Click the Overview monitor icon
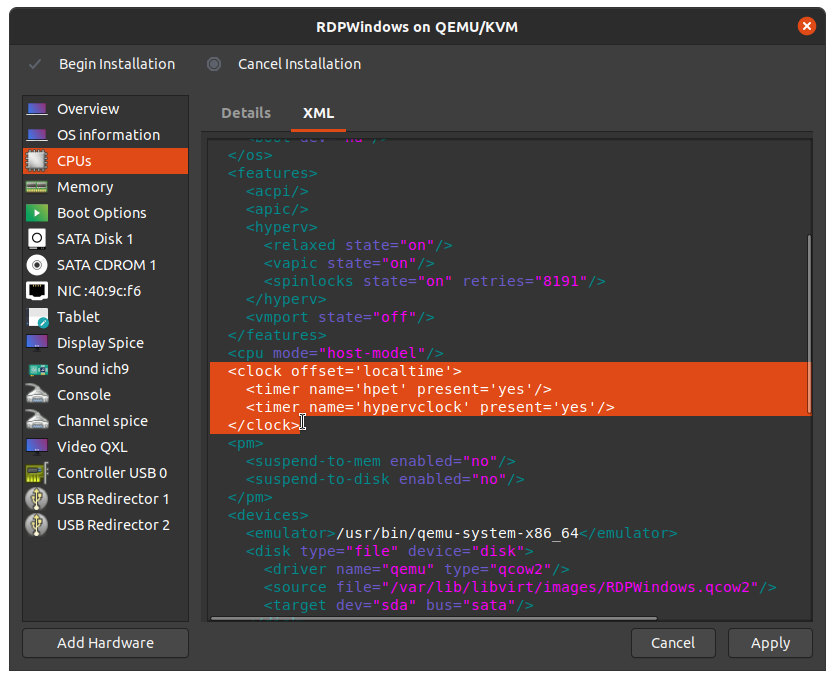The image size is (835, 680). (x=37, y=109)
